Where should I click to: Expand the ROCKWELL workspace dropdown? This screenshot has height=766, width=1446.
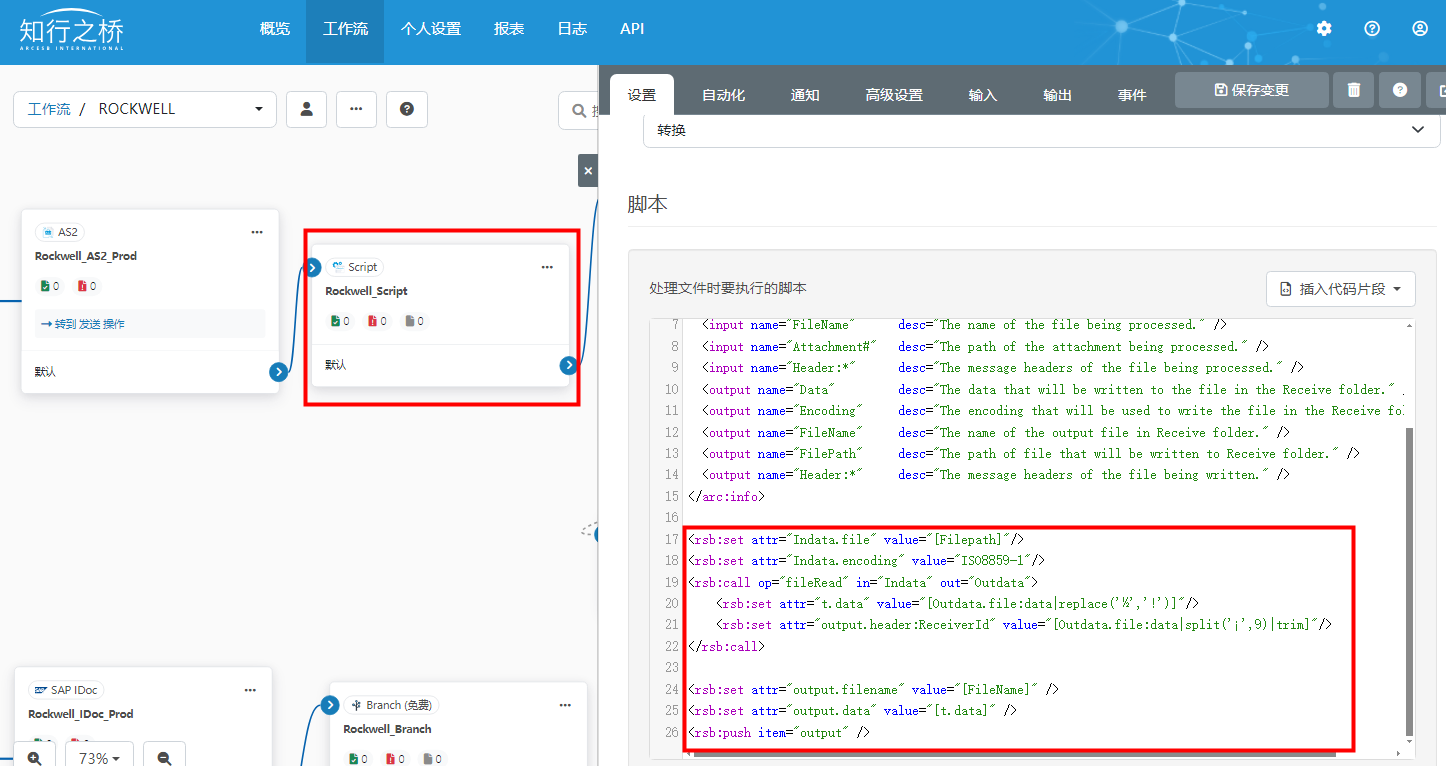(258, 109)
